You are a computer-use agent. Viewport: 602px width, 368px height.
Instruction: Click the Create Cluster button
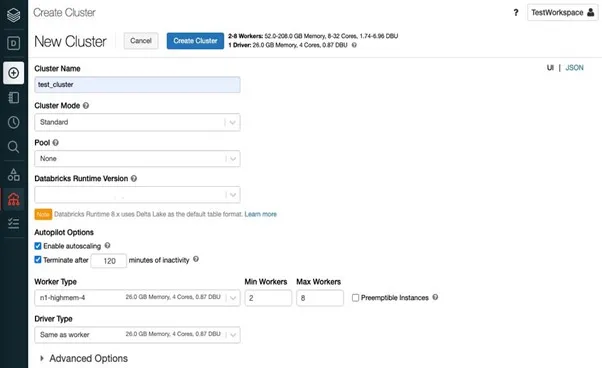195,41
